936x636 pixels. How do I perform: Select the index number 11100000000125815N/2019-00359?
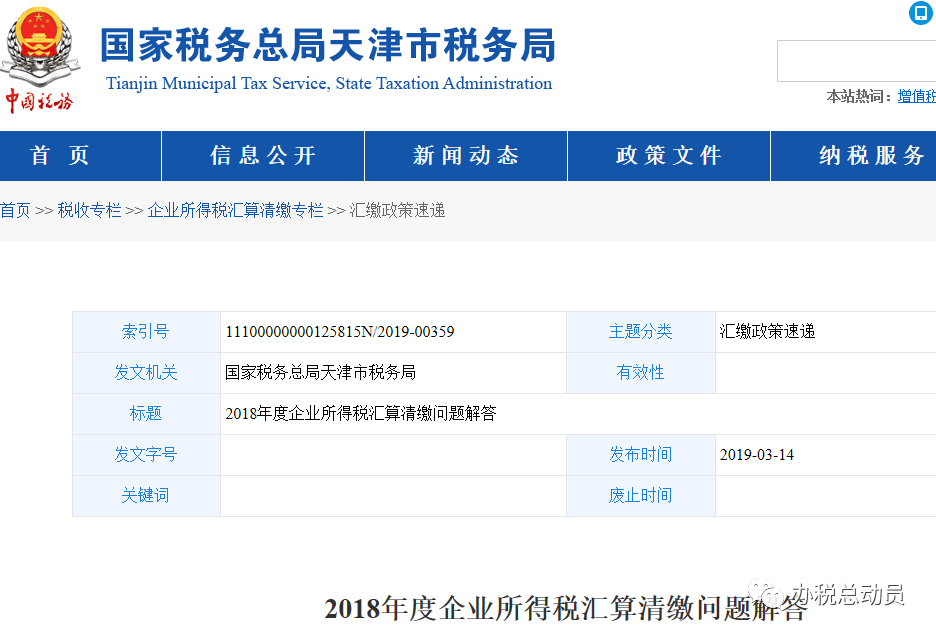340,331
